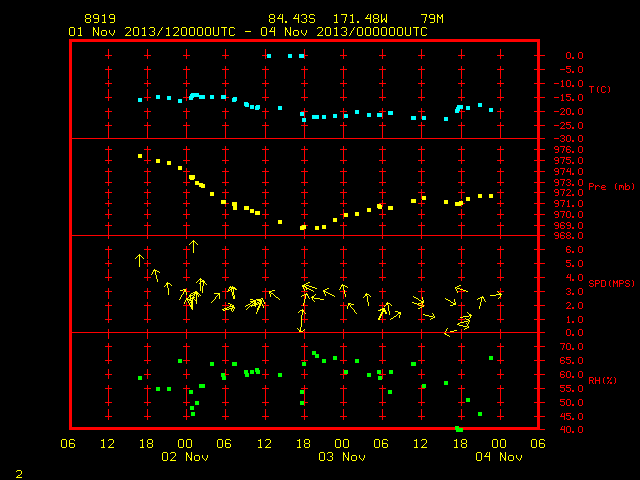Click the topmost wind arrow above 6.0
The image size is (640, 480).
click(193, 246)
